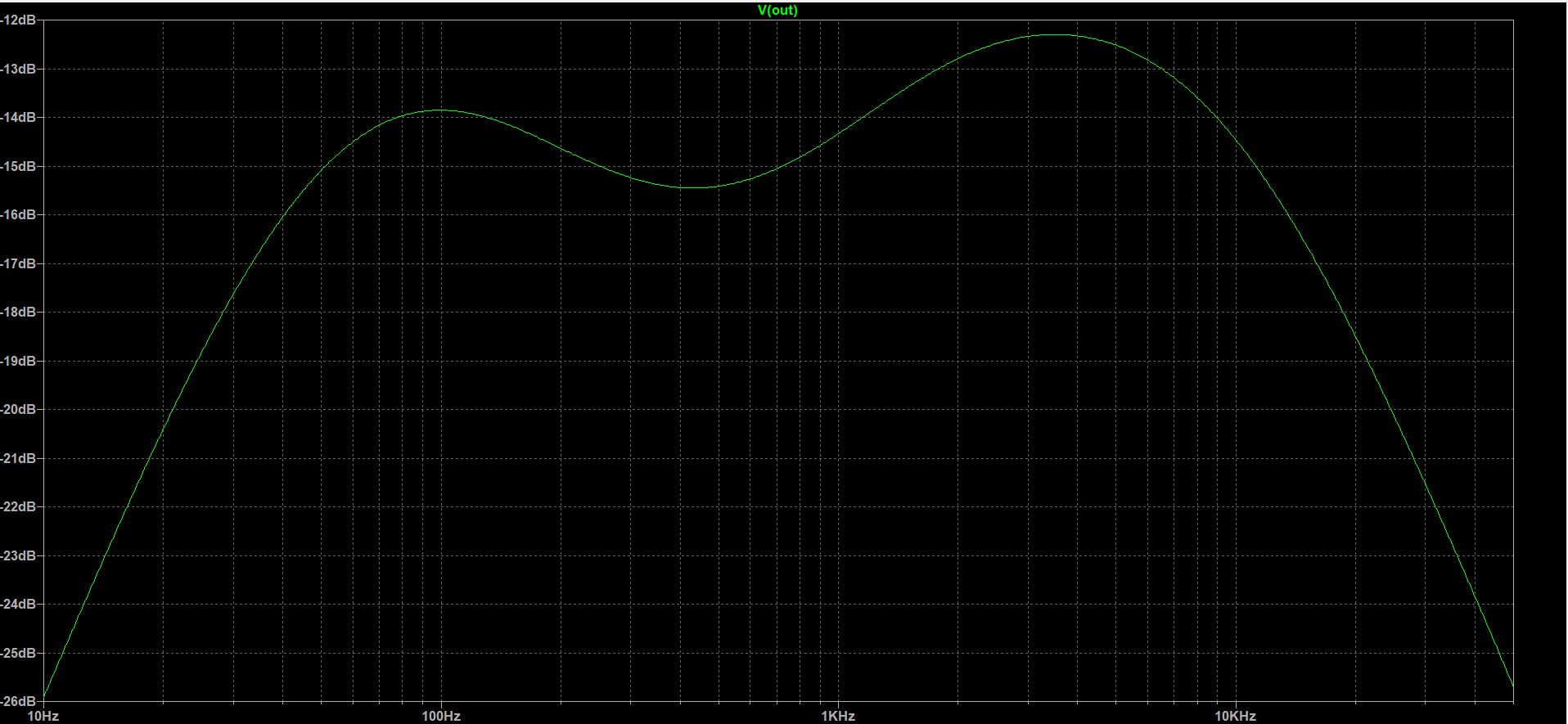Click the 10Hz frequency axis label
The image size is (1568, 724).
pyautogui.click(x=43, y=716)
